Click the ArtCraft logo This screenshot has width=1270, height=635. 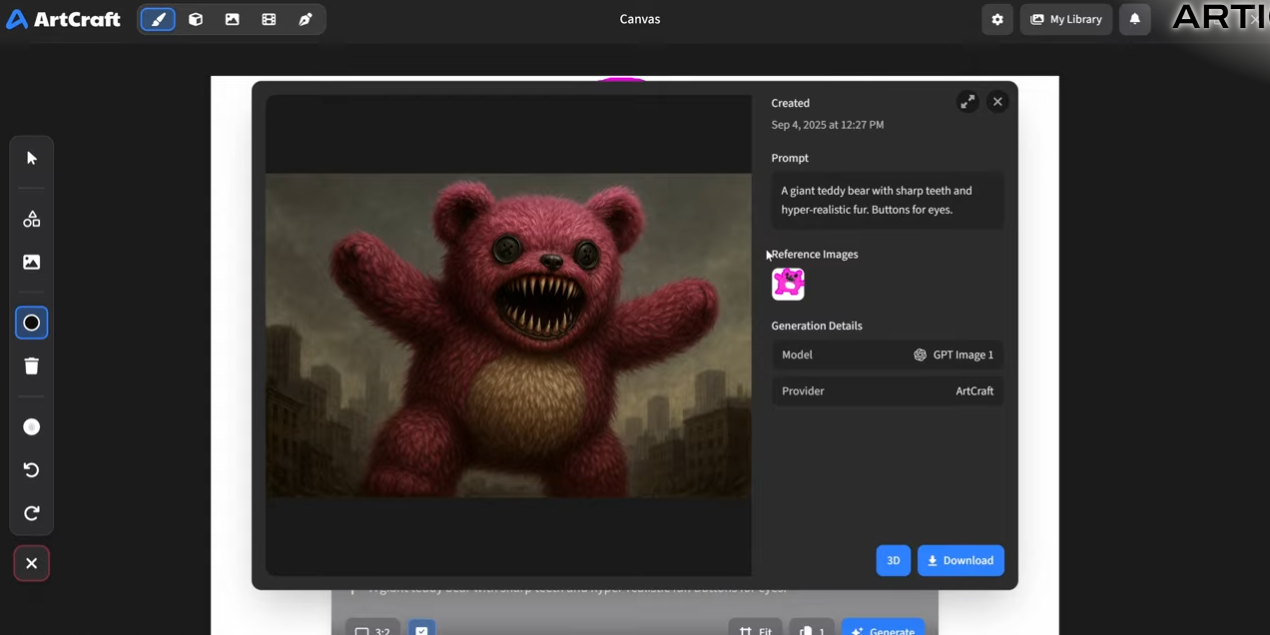point(63,19)
